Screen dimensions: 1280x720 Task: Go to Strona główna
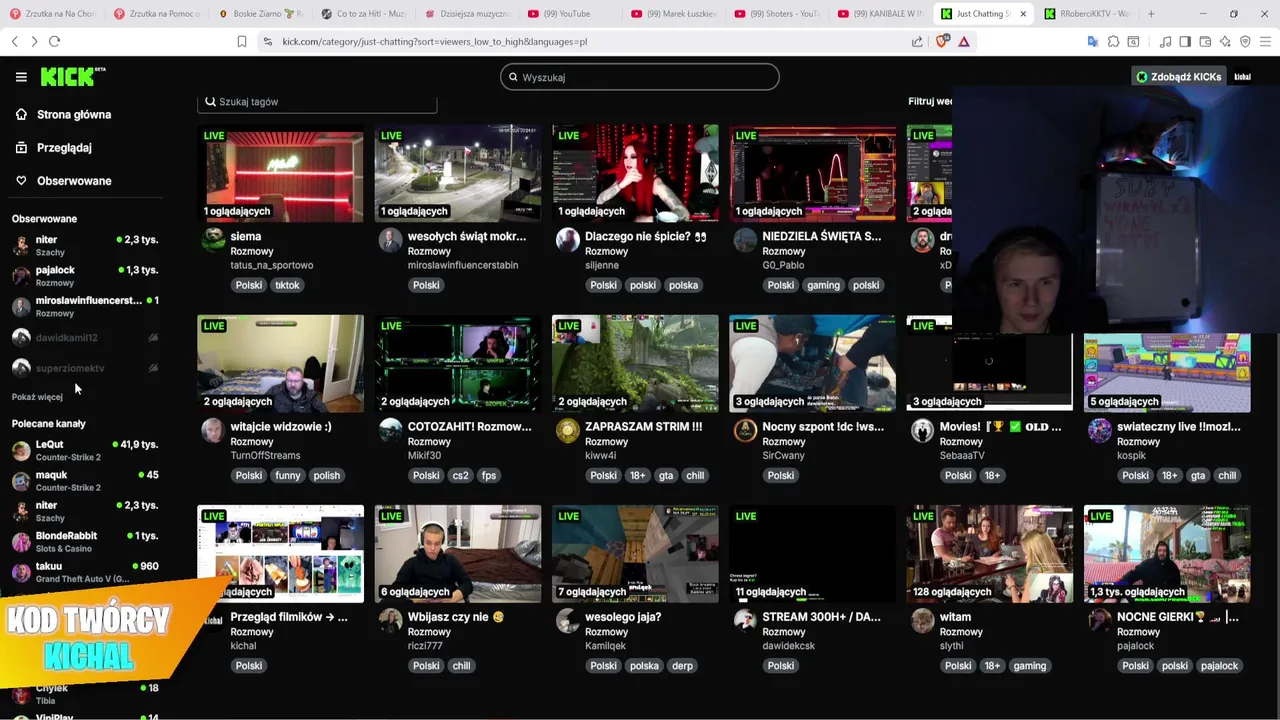pos(74,114)
